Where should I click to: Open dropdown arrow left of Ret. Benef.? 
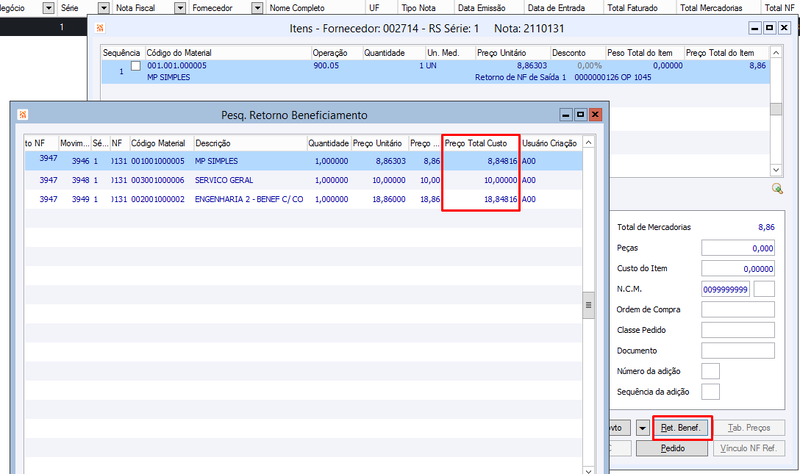click(x=642, y=428)
